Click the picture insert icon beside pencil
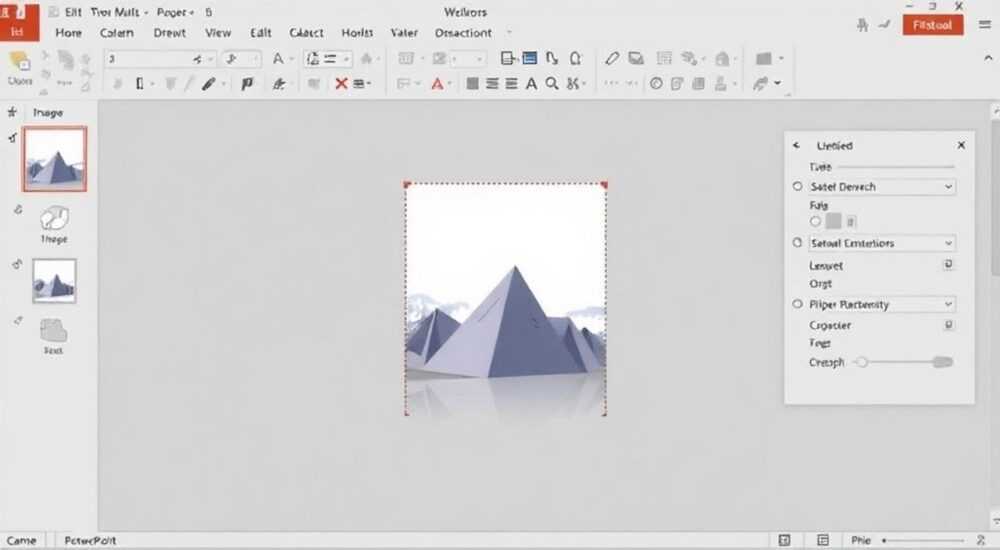Image resolution: width=1000 pixels, height=550 pixels. pyautogui.click(x=636, y=59)
